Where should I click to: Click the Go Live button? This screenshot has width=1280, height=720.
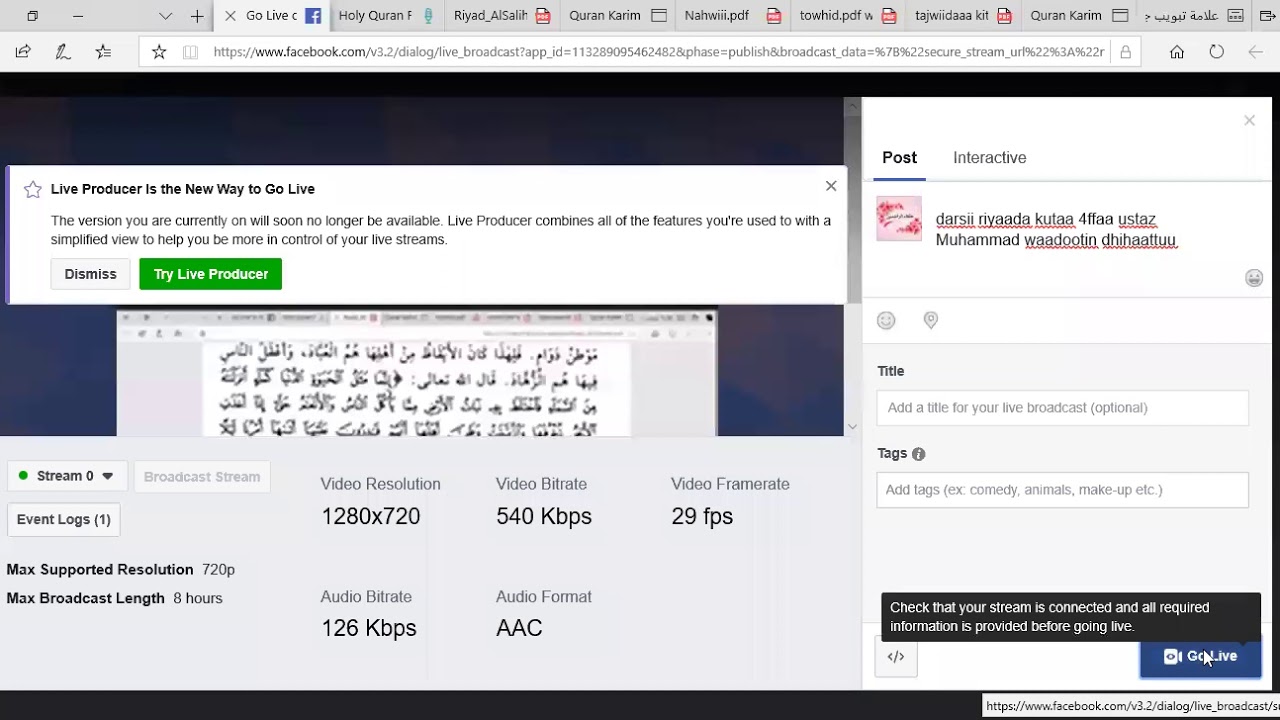click(x=1201, y=657)
